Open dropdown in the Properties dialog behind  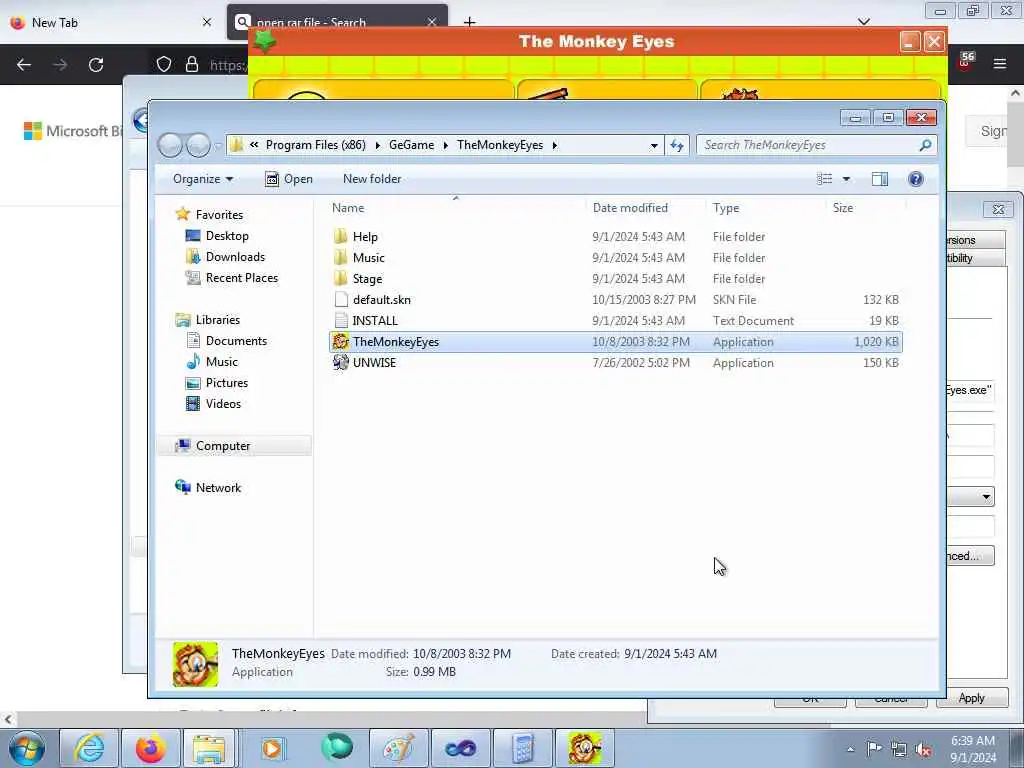pyautogui.click(x=986, y=497)
